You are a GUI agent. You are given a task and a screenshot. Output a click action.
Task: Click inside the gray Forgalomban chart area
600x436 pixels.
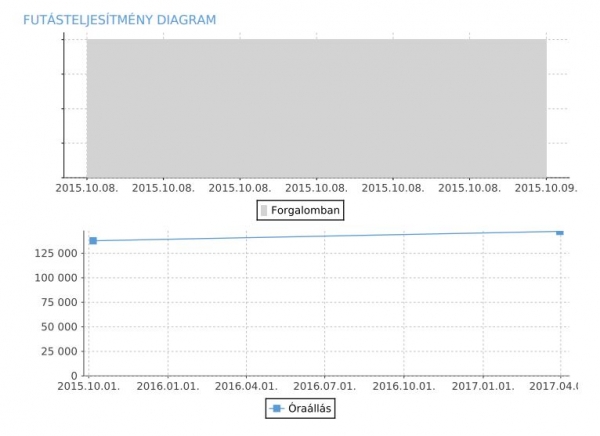pos(316,107)
